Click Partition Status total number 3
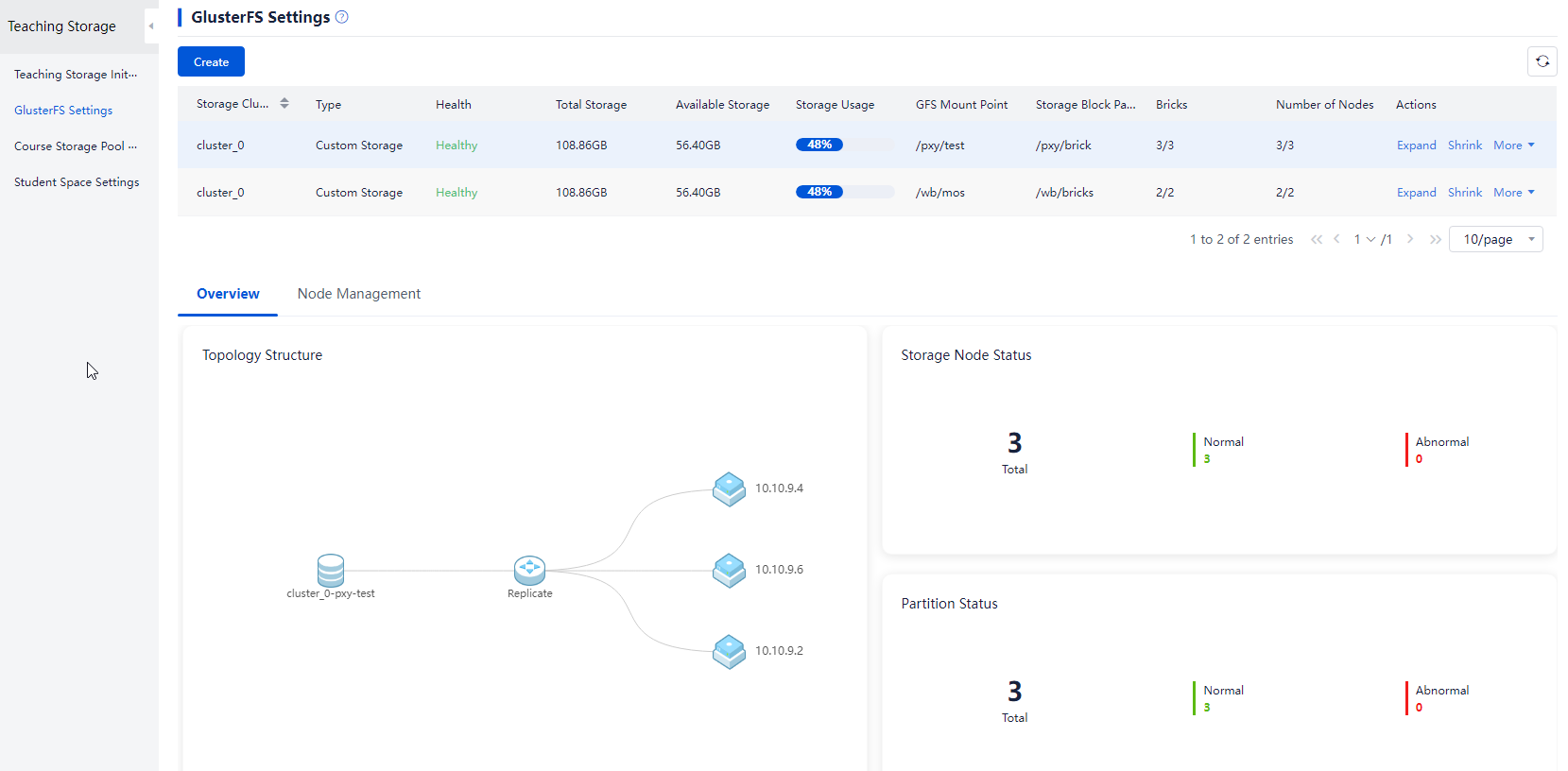The height and width of the screenshot is (771, 1568). [1015, 692]
